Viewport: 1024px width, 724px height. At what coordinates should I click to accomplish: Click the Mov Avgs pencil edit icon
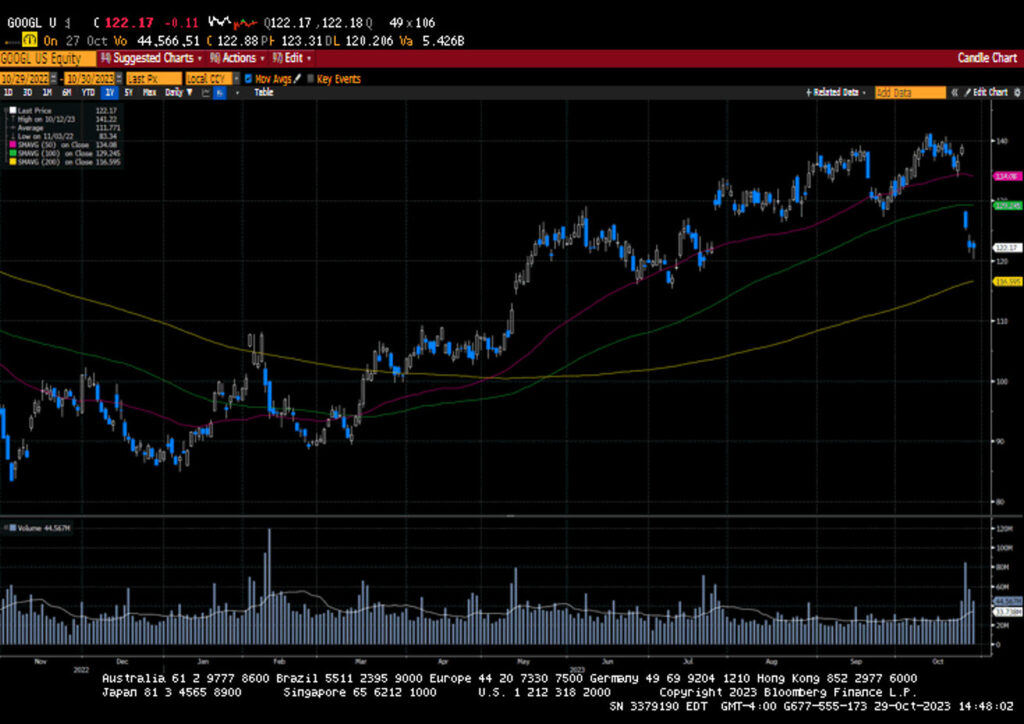[x=297, y=78]
